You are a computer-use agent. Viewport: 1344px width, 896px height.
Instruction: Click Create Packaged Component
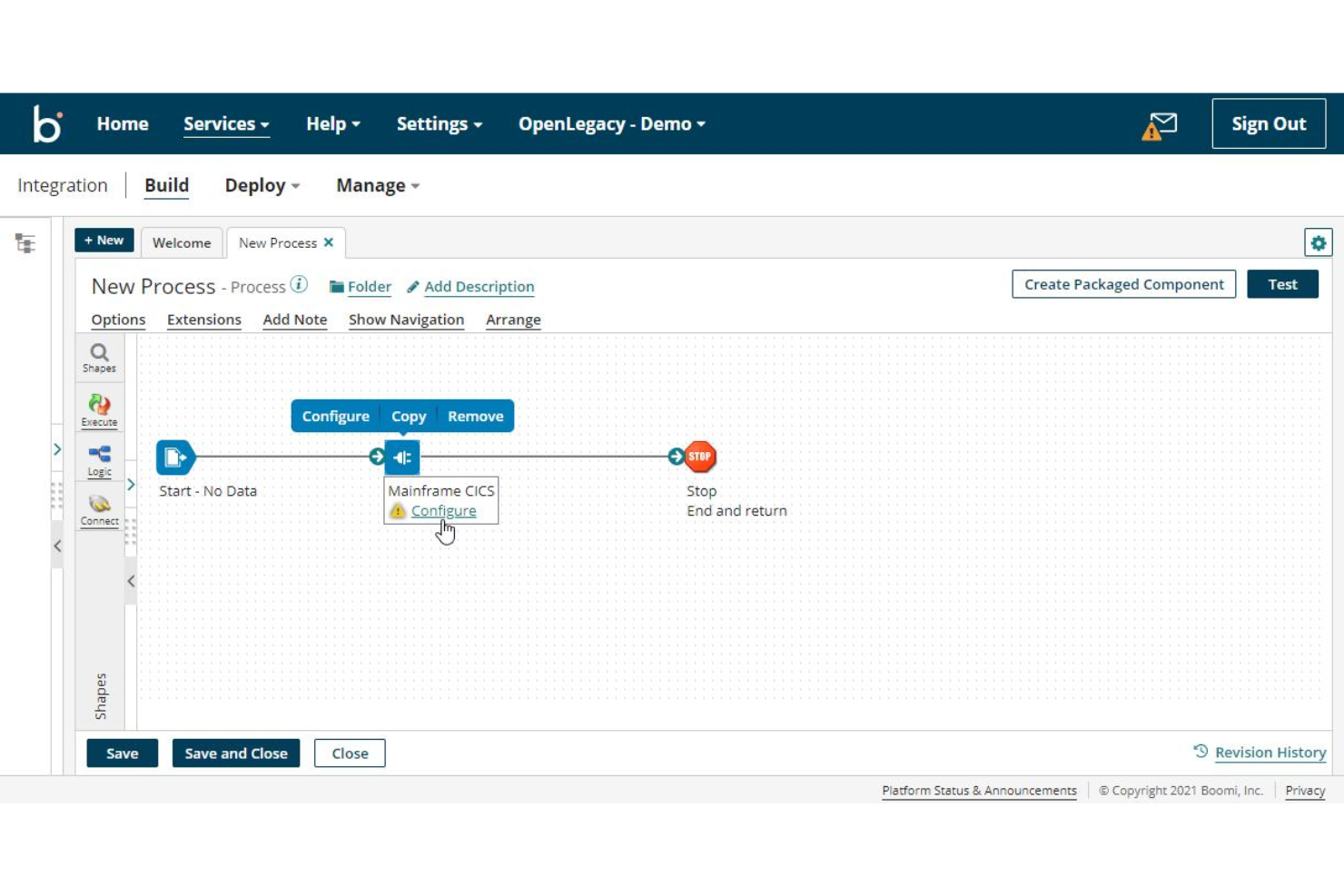(x=1124, y=284)
